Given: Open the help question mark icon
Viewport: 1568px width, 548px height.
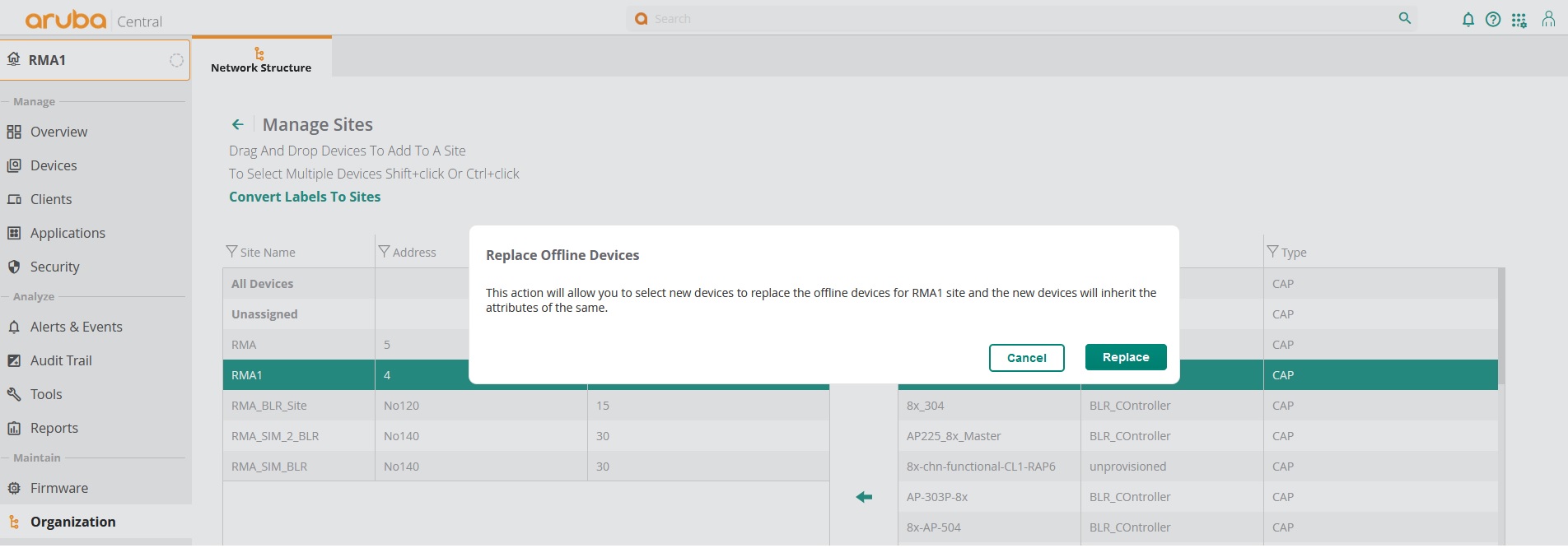Looking at the screenshot, I should [x=1493, y=20].
